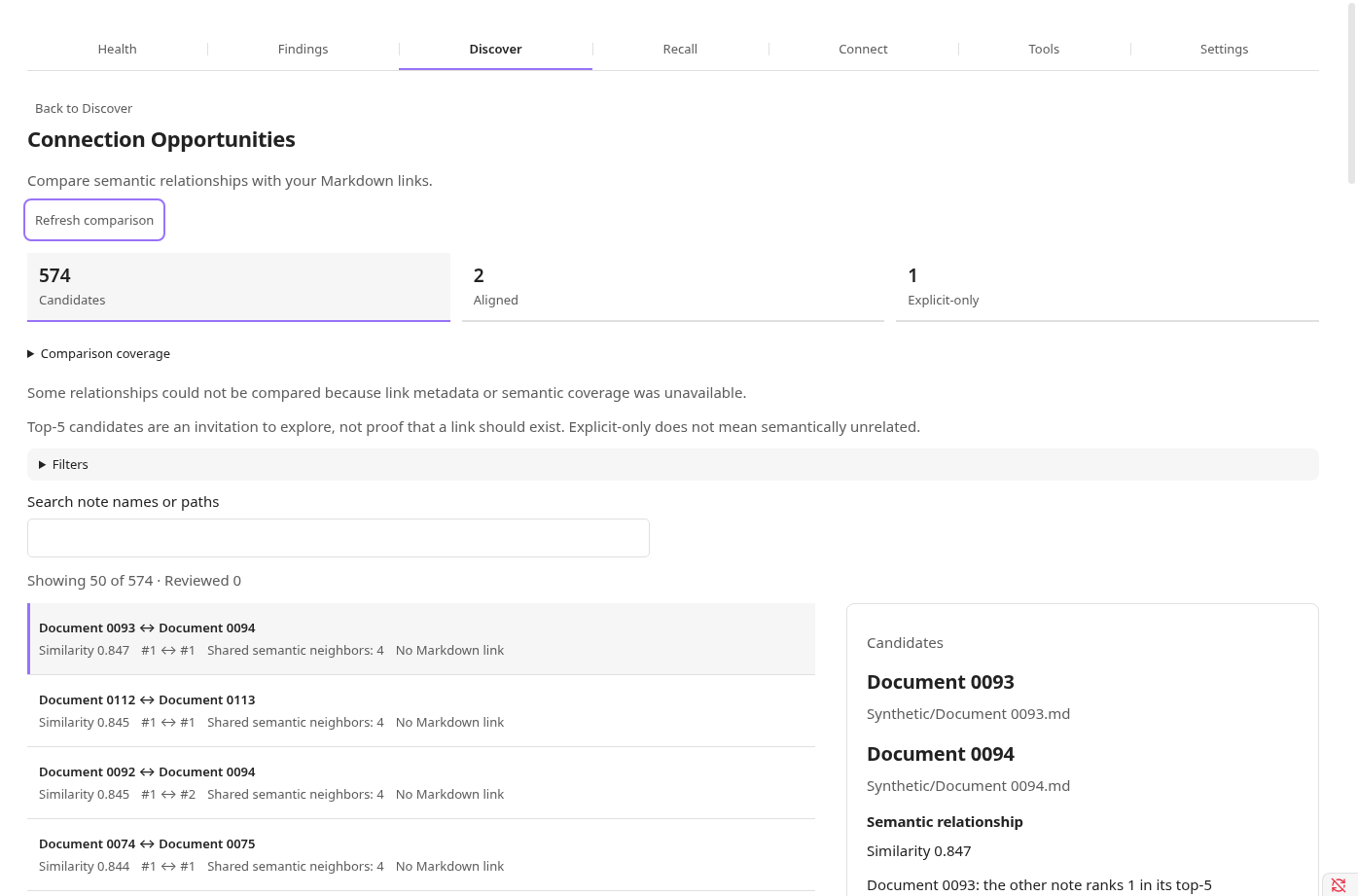Go to the Connect tab
The width and height of the screenshot is (1358, 896).
coord(863,49)
